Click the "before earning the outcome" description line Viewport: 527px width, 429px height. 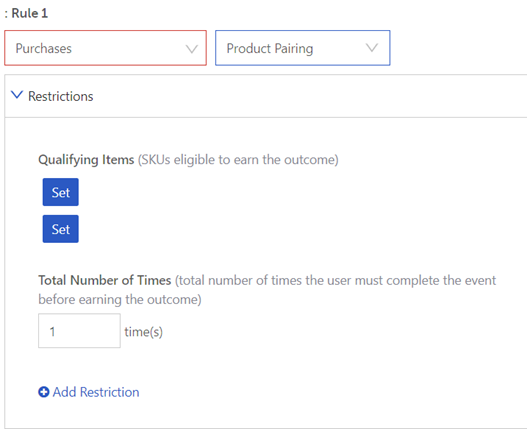(120, 299)
